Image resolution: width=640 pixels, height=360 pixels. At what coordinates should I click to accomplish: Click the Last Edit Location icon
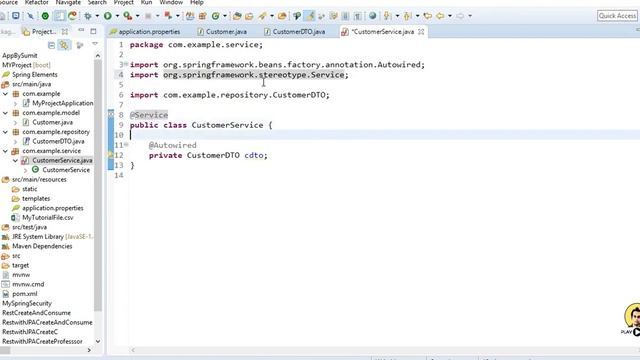(427, 16)
